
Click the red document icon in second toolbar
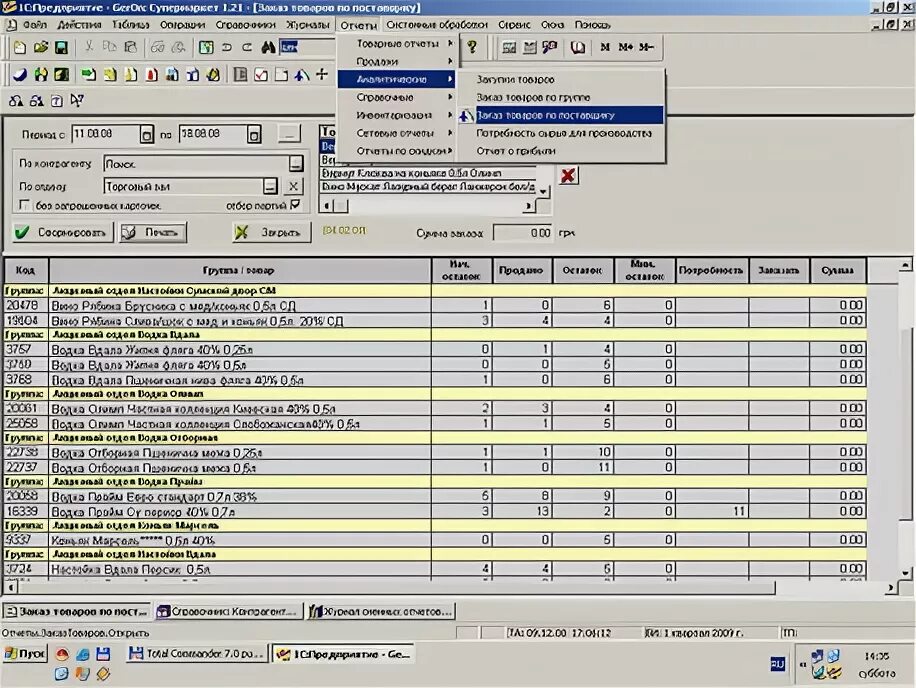[152, 75]
